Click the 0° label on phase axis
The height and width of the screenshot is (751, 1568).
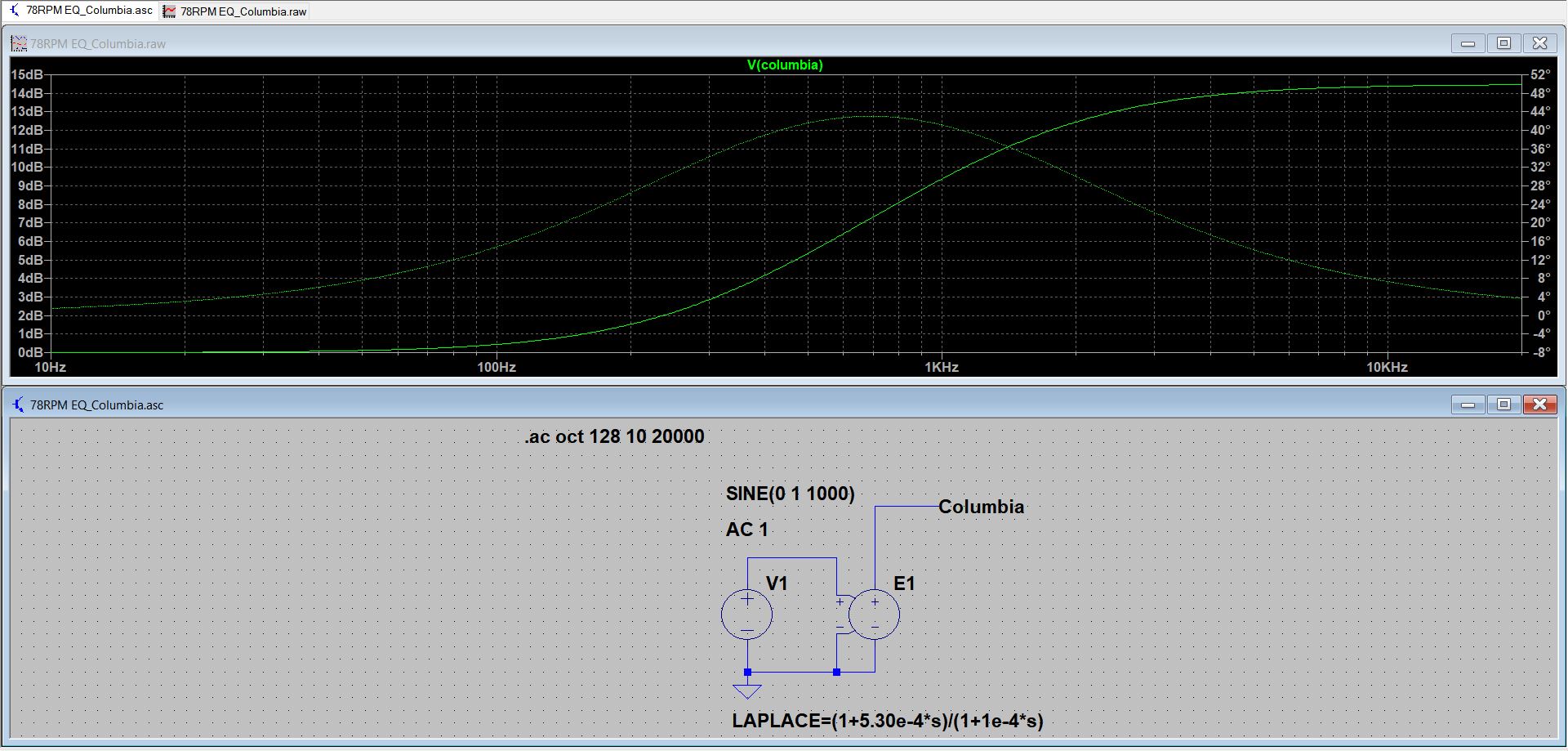(1543, 315)
